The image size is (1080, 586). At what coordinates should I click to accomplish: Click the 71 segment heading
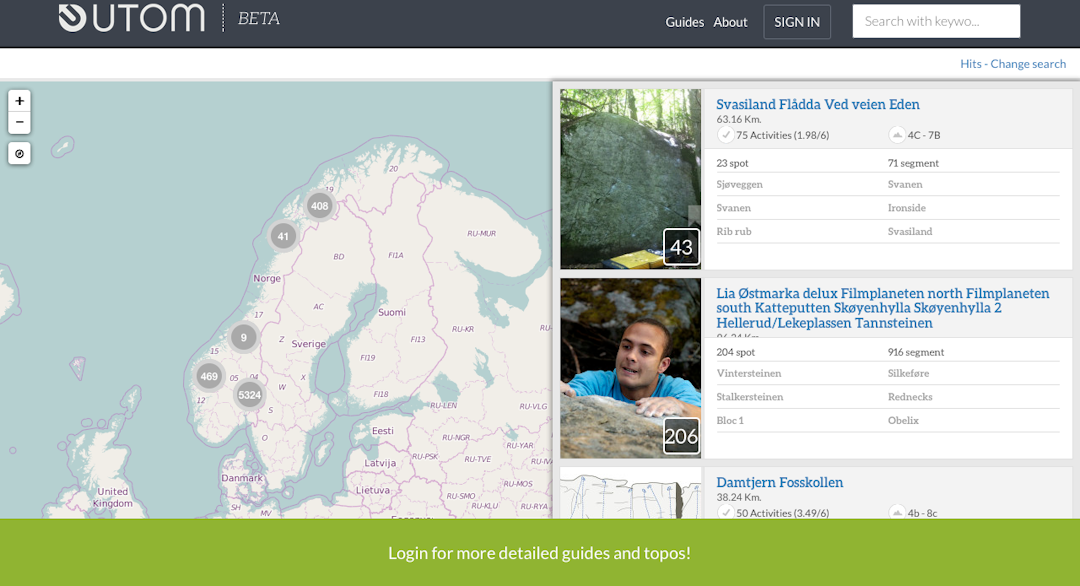point(913,163)
